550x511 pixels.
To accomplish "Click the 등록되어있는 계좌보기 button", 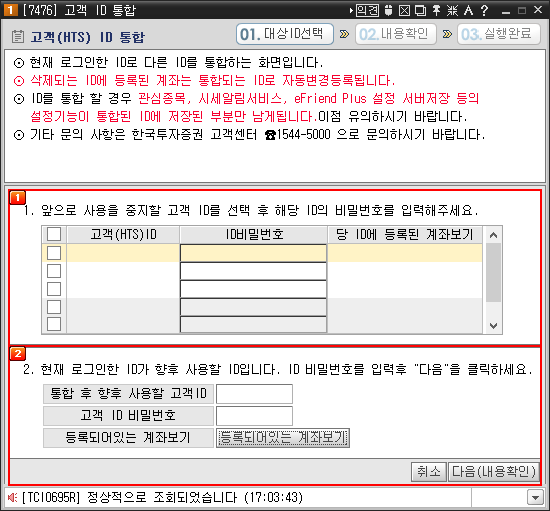I will click(x=283, y=437).
